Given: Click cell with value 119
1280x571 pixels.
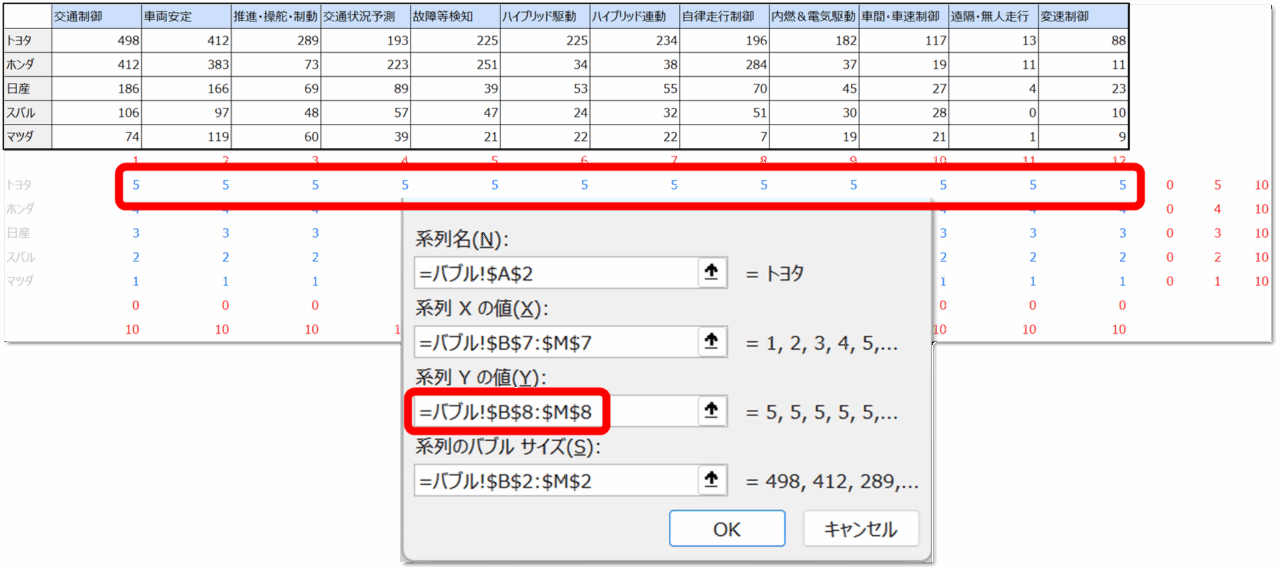Looking at the screenshot, I should [x=186, y=137].
